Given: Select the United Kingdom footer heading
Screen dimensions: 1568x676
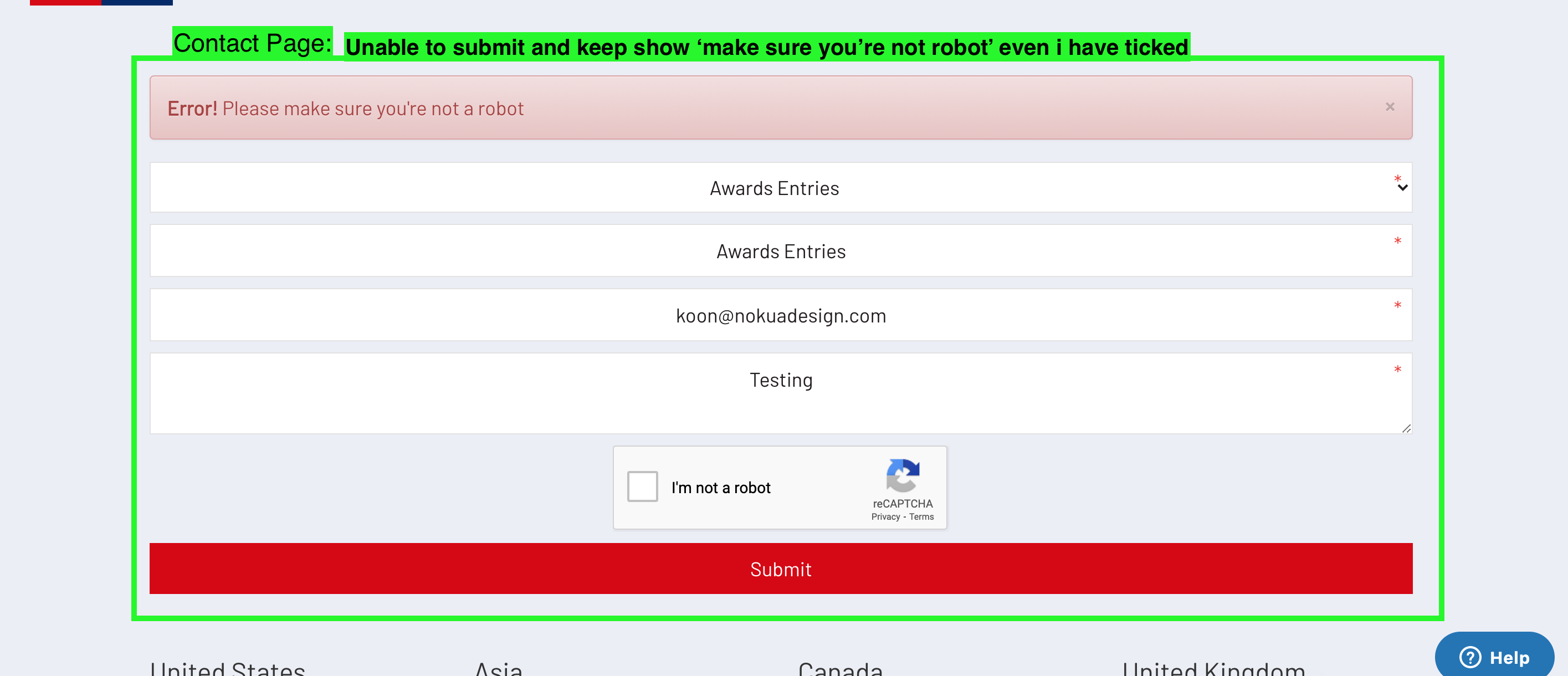Looking at the screenshot, I should point(1213,669).
